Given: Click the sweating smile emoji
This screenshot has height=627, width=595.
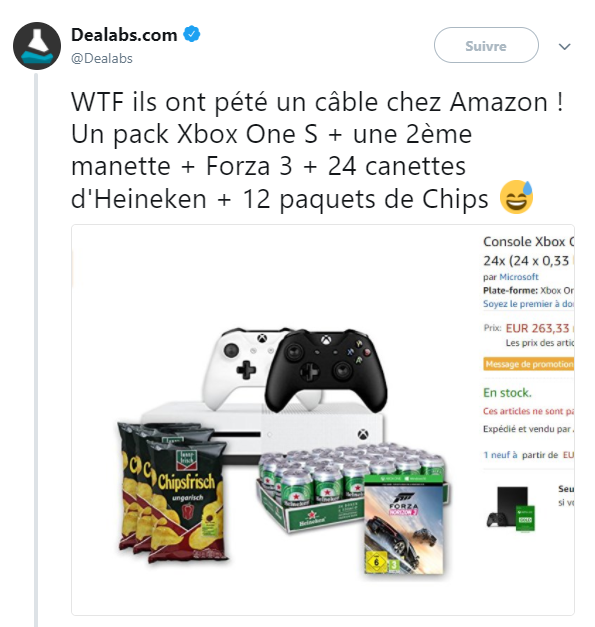Looking at the screenshot, I should 516,197.
